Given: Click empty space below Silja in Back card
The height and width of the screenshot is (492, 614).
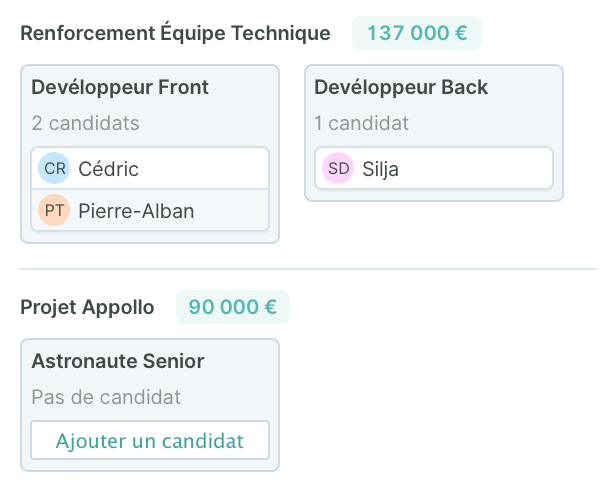Looking at the screenshot, I should (x=433, y=195).
